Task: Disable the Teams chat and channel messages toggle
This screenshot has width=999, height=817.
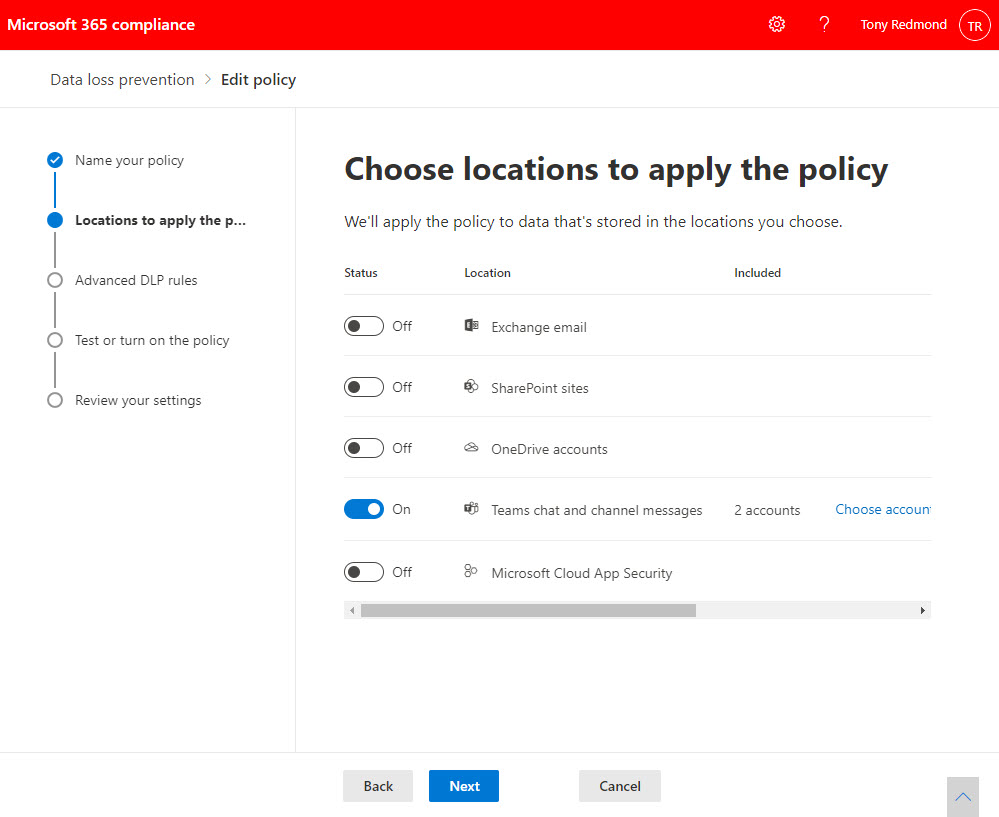Action: point(364,509)
